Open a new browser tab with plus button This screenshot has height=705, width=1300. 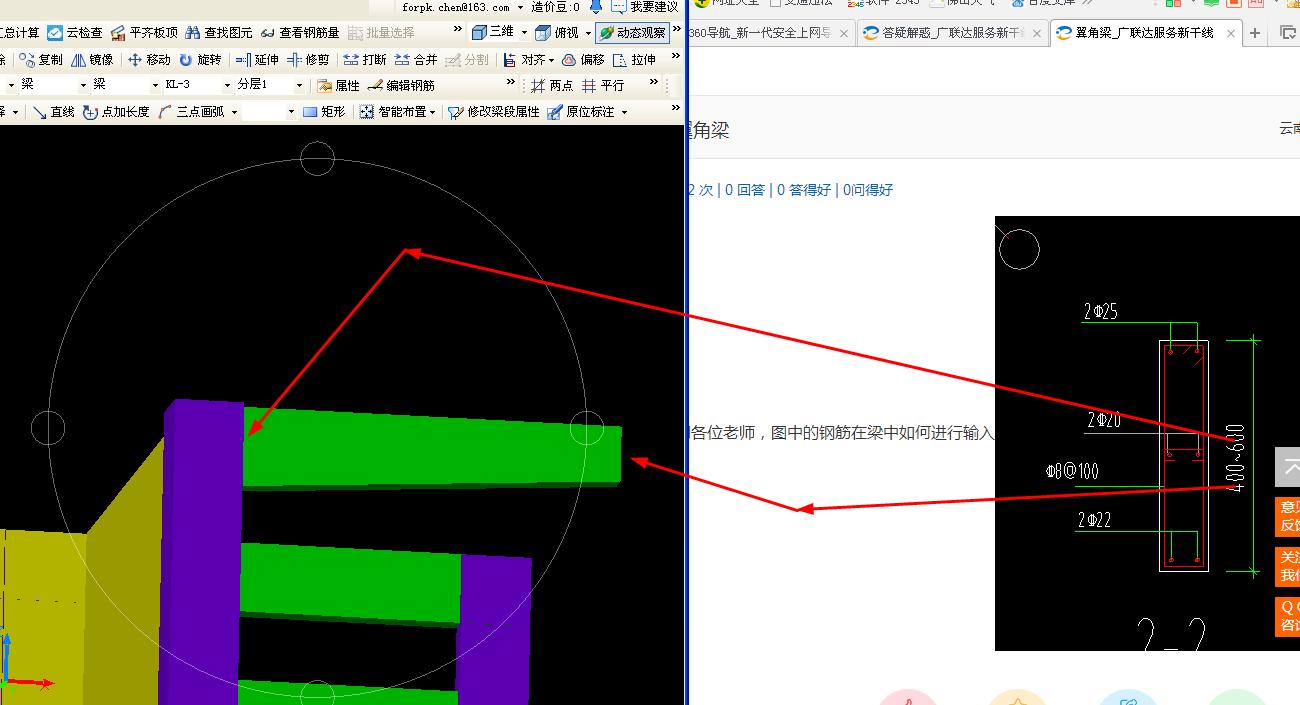(x=1255, y=33)
